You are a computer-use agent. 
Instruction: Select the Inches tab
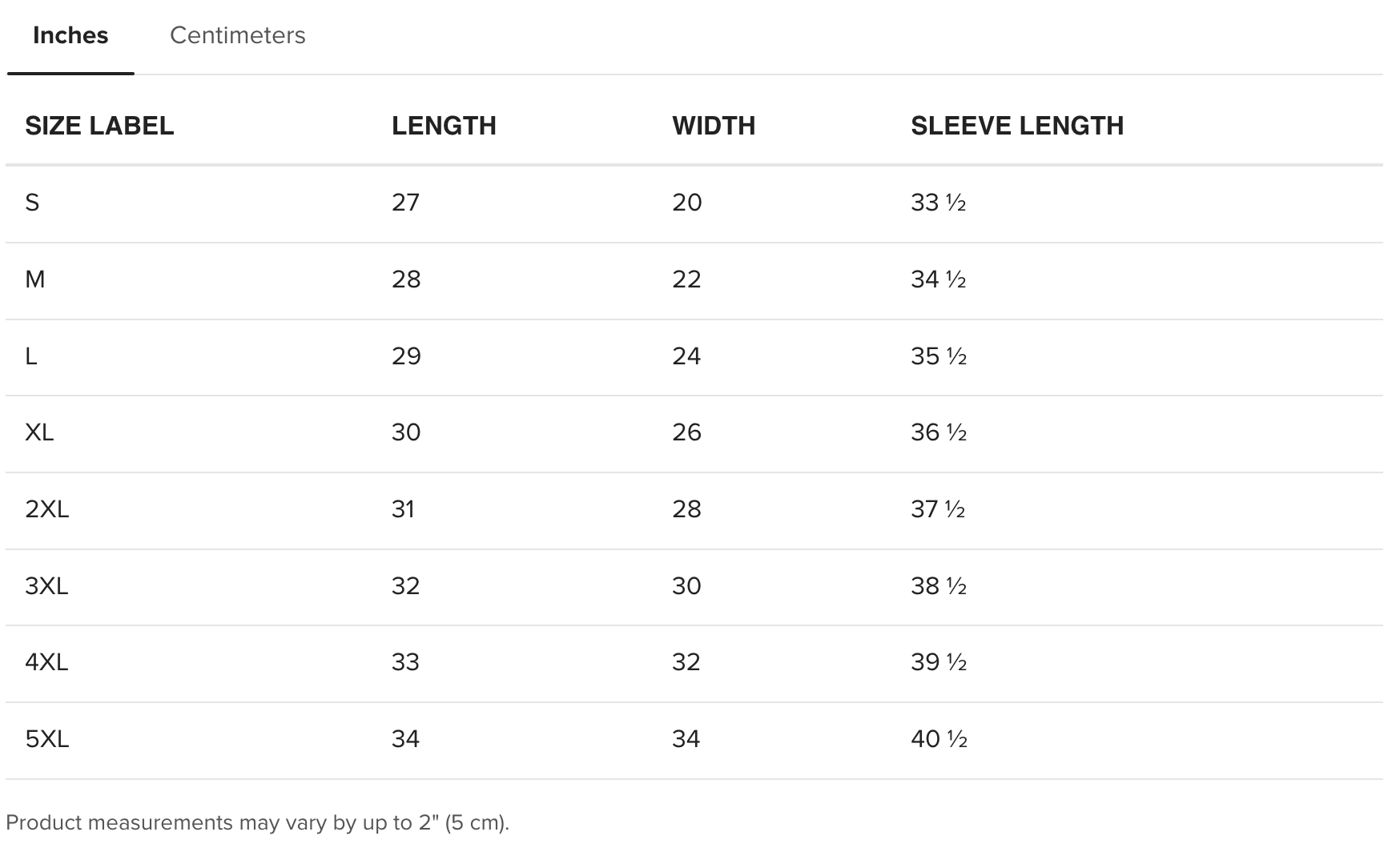[70, 35]
